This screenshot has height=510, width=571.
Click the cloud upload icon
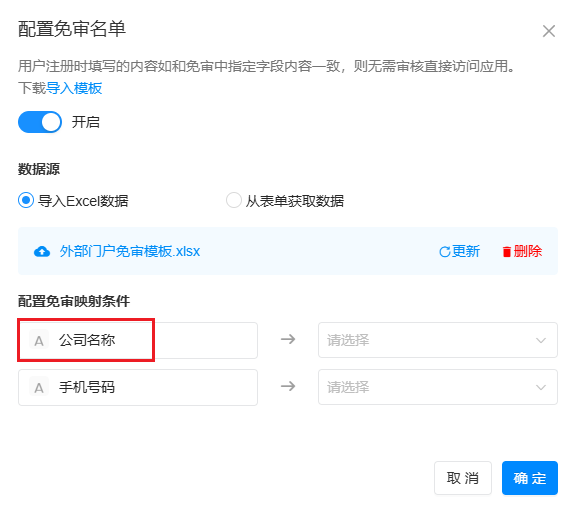click(x=42, y=252)
